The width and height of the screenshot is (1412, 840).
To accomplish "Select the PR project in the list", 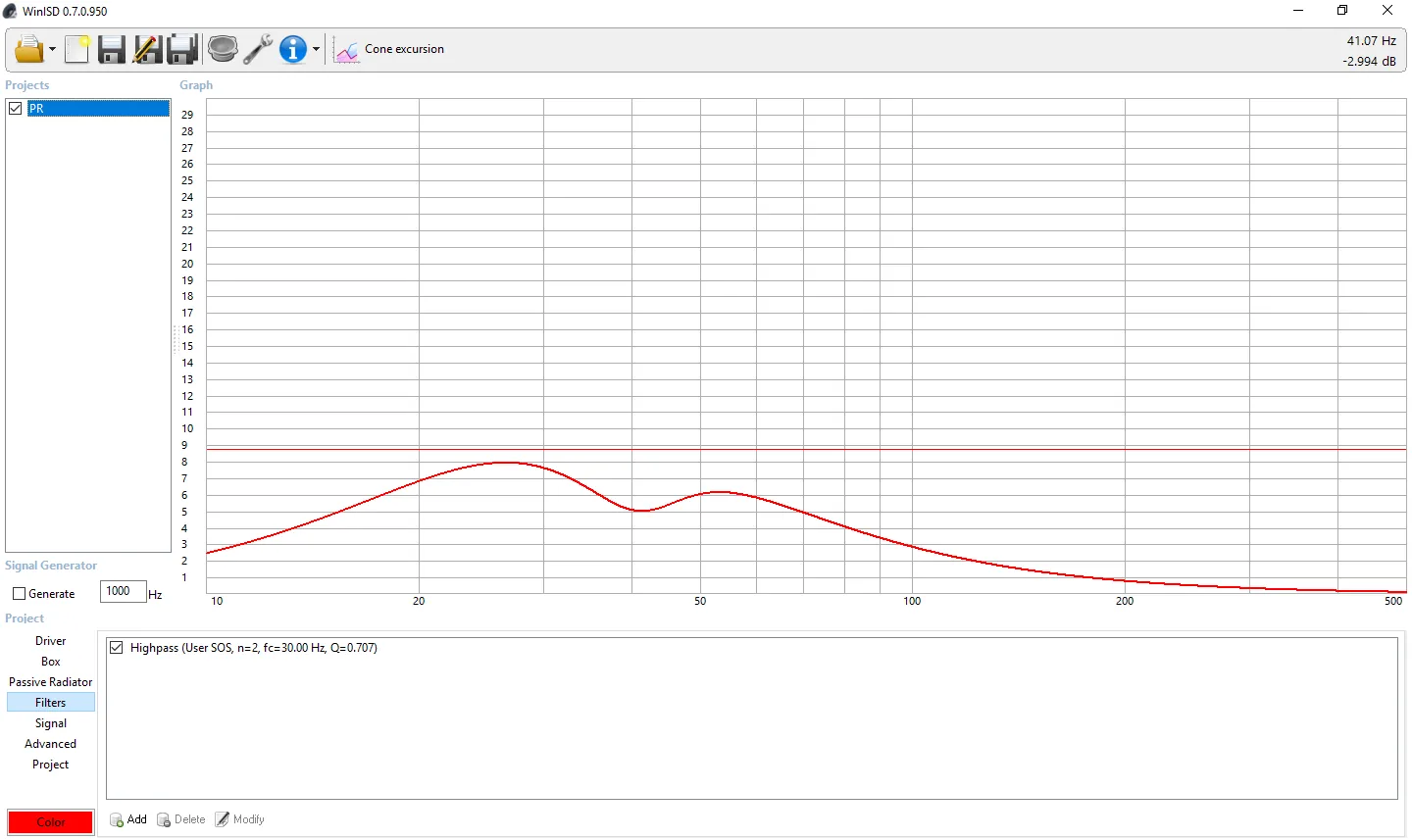I will tap(98, 108).
